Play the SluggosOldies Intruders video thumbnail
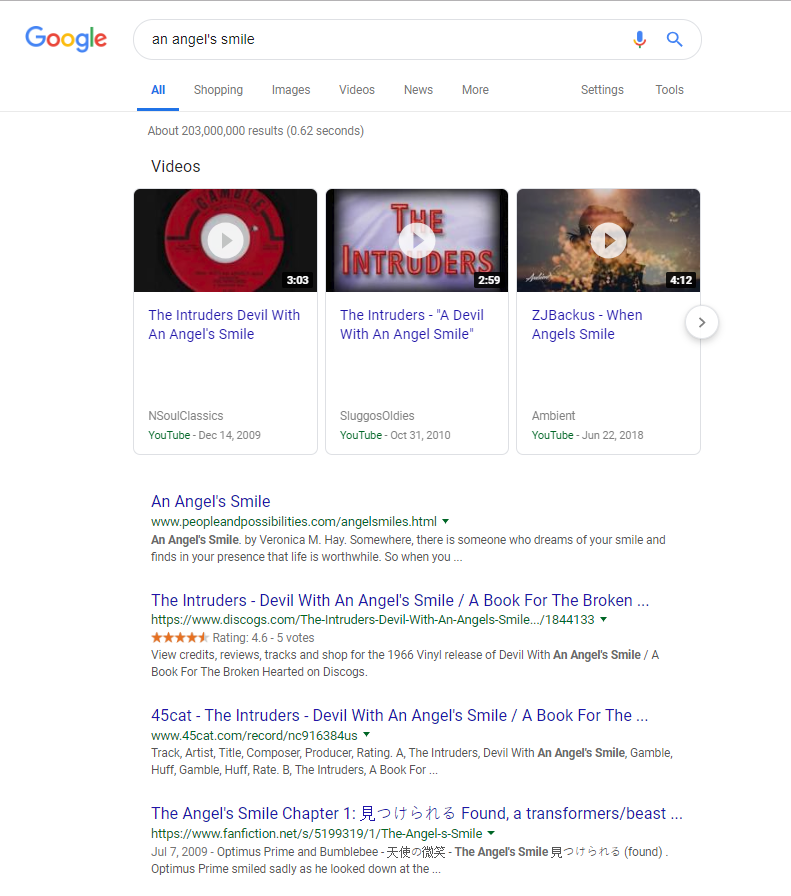This screenshot has height=896, width=791. tap(417, 241)
